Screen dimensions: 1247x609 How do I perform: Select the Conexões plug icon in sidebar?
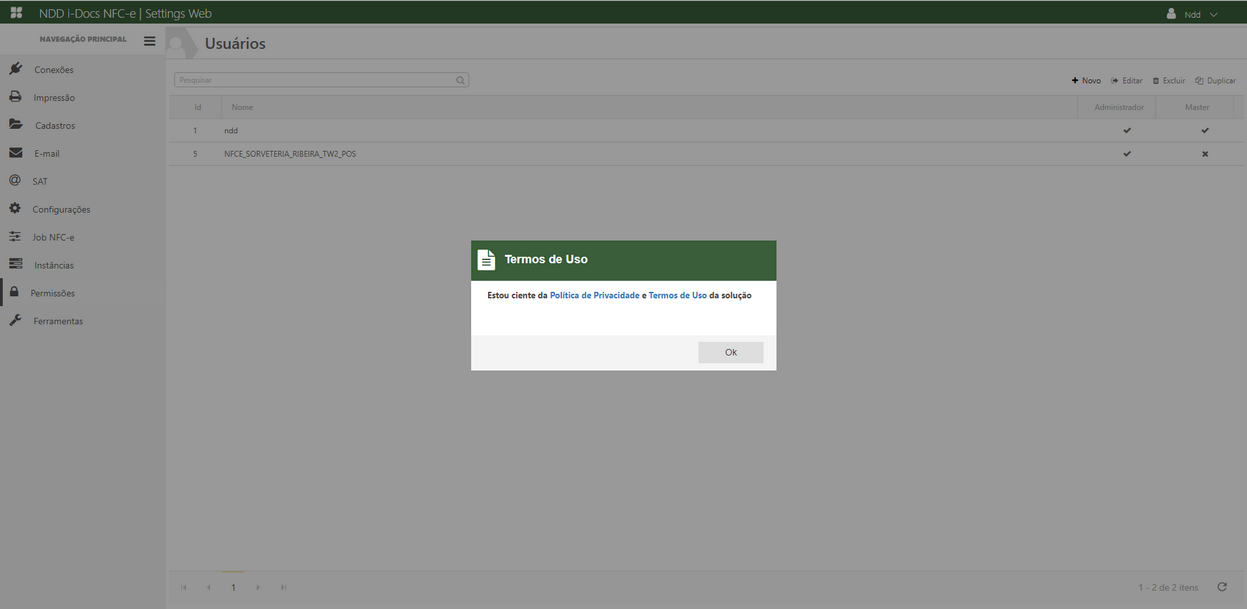click(x=14, y=69)
